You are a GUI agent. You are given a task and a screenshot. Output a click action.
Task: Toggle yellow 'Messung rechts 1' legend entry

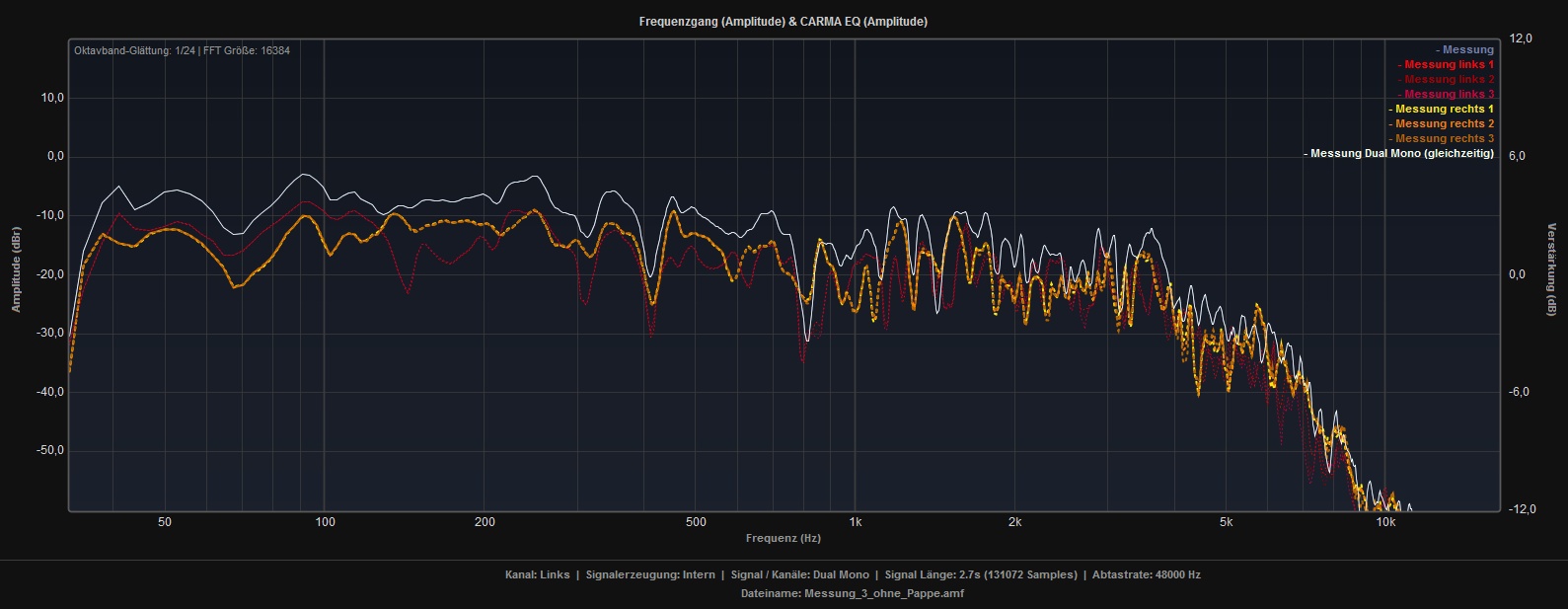coord(1443,109)
